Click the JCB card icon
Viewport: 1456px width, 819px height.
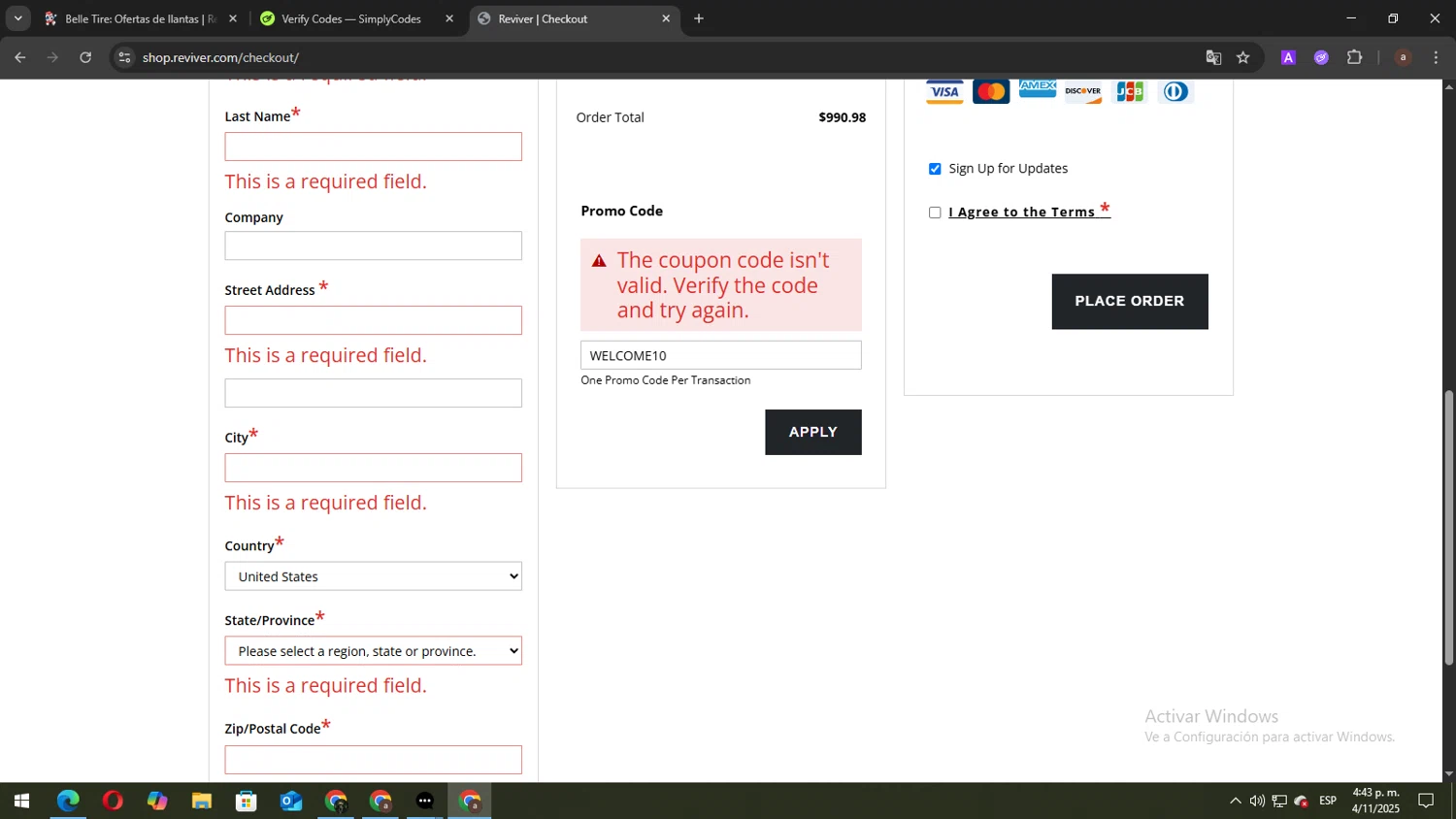pos(1130,92)
